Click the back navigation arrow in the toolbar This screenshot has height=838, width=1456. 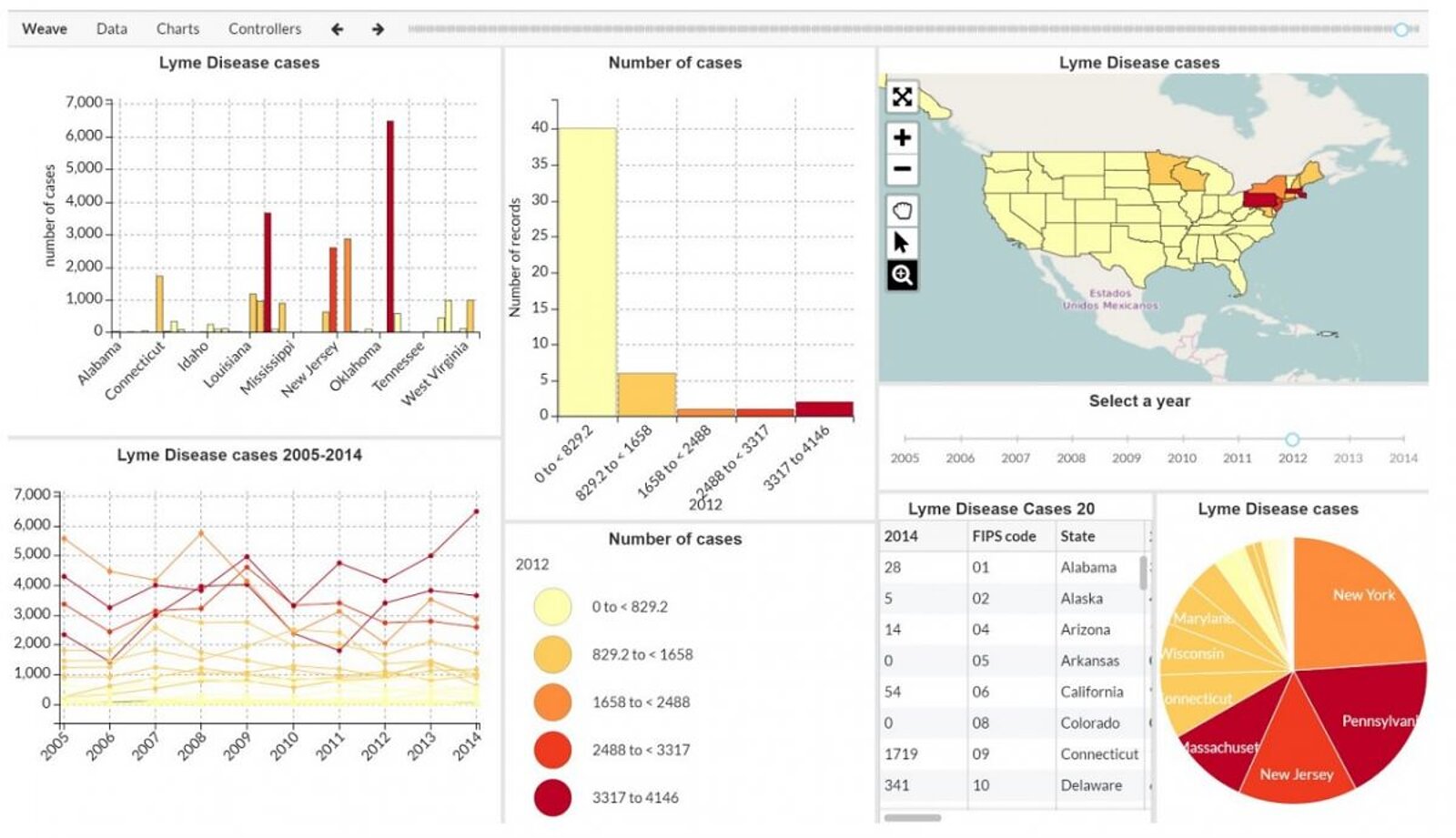tap(338, 28)
